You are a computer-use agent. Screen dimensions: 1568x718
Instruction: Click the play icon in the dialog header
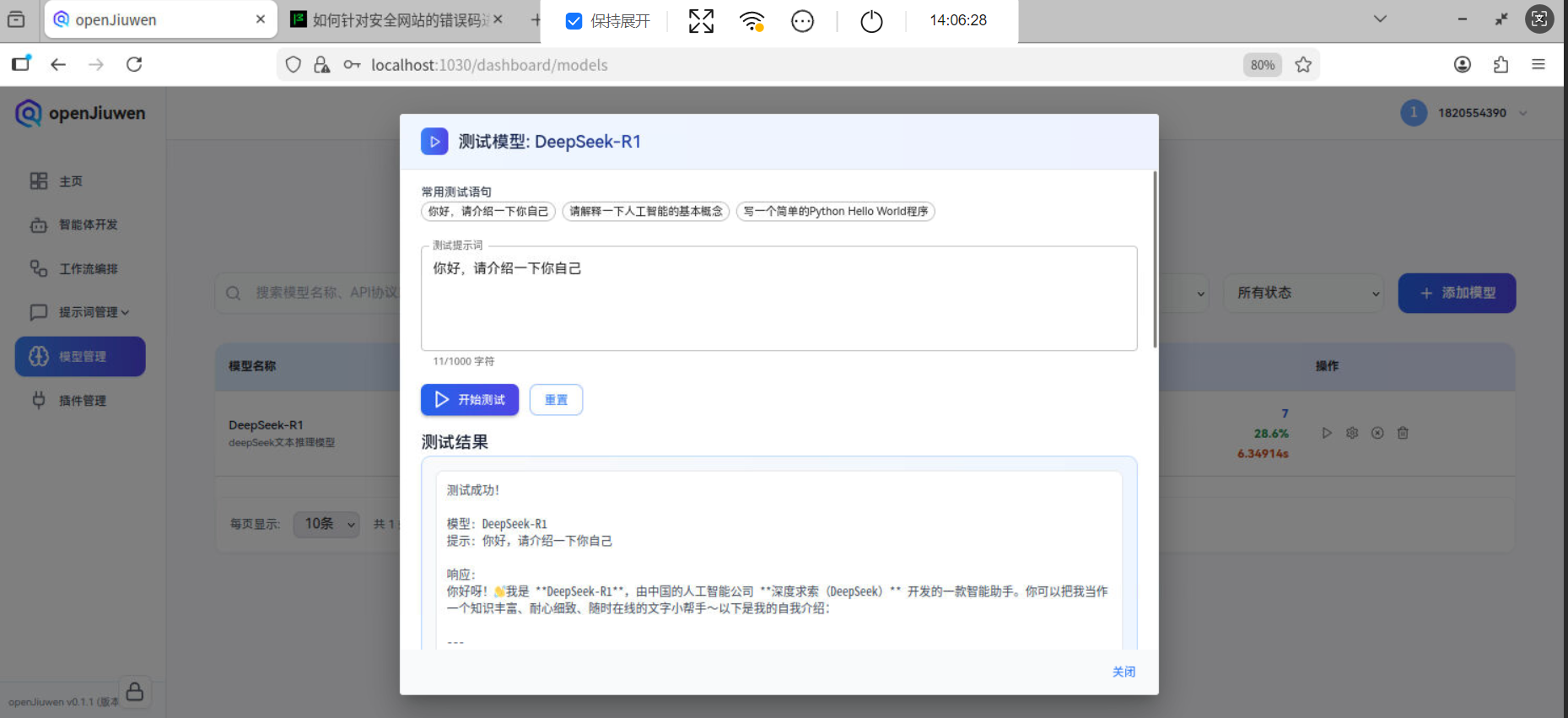click(434, 142)
